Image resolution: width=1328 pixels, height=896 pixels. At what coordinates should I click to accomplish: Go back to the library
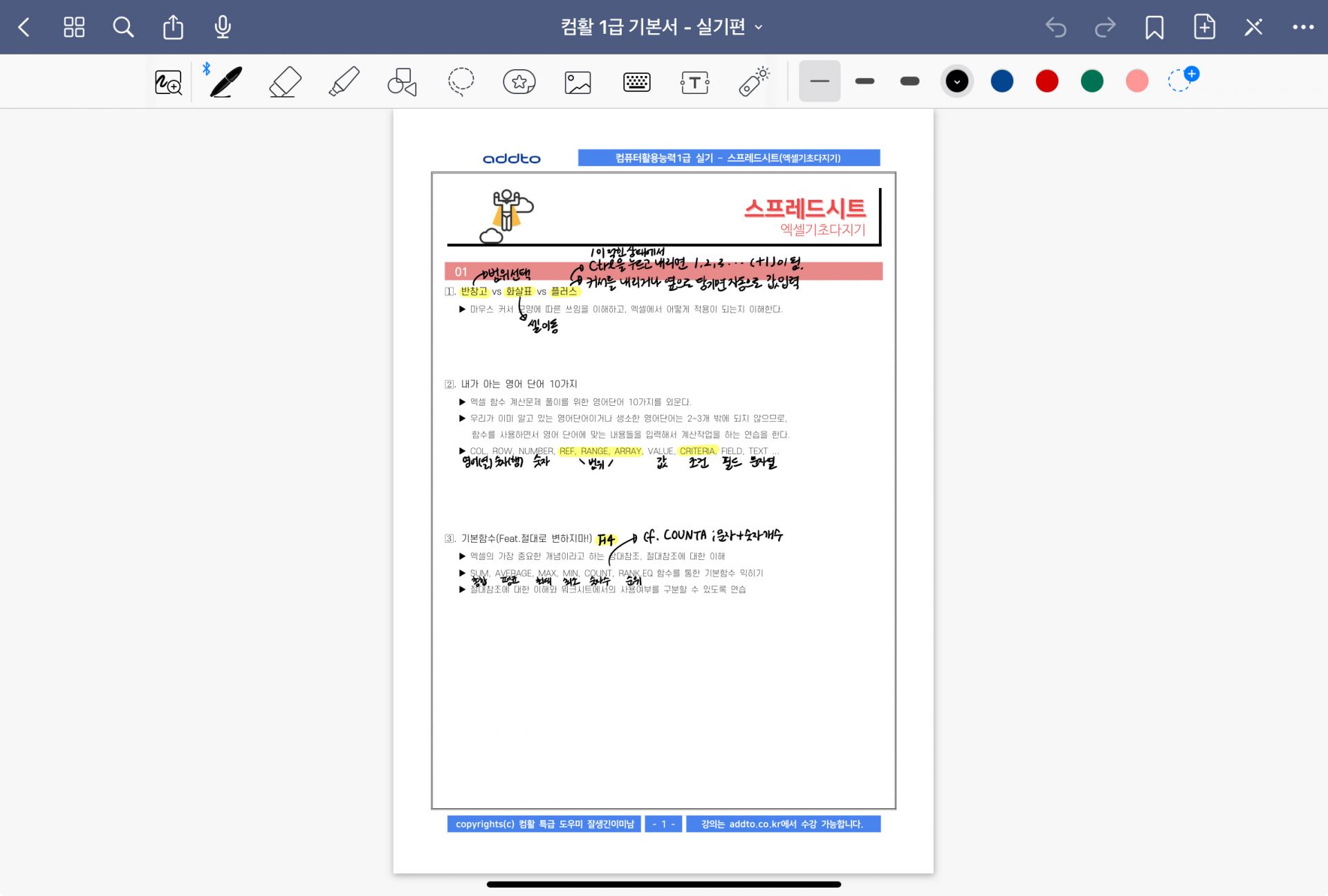click(x=24, y=27)
